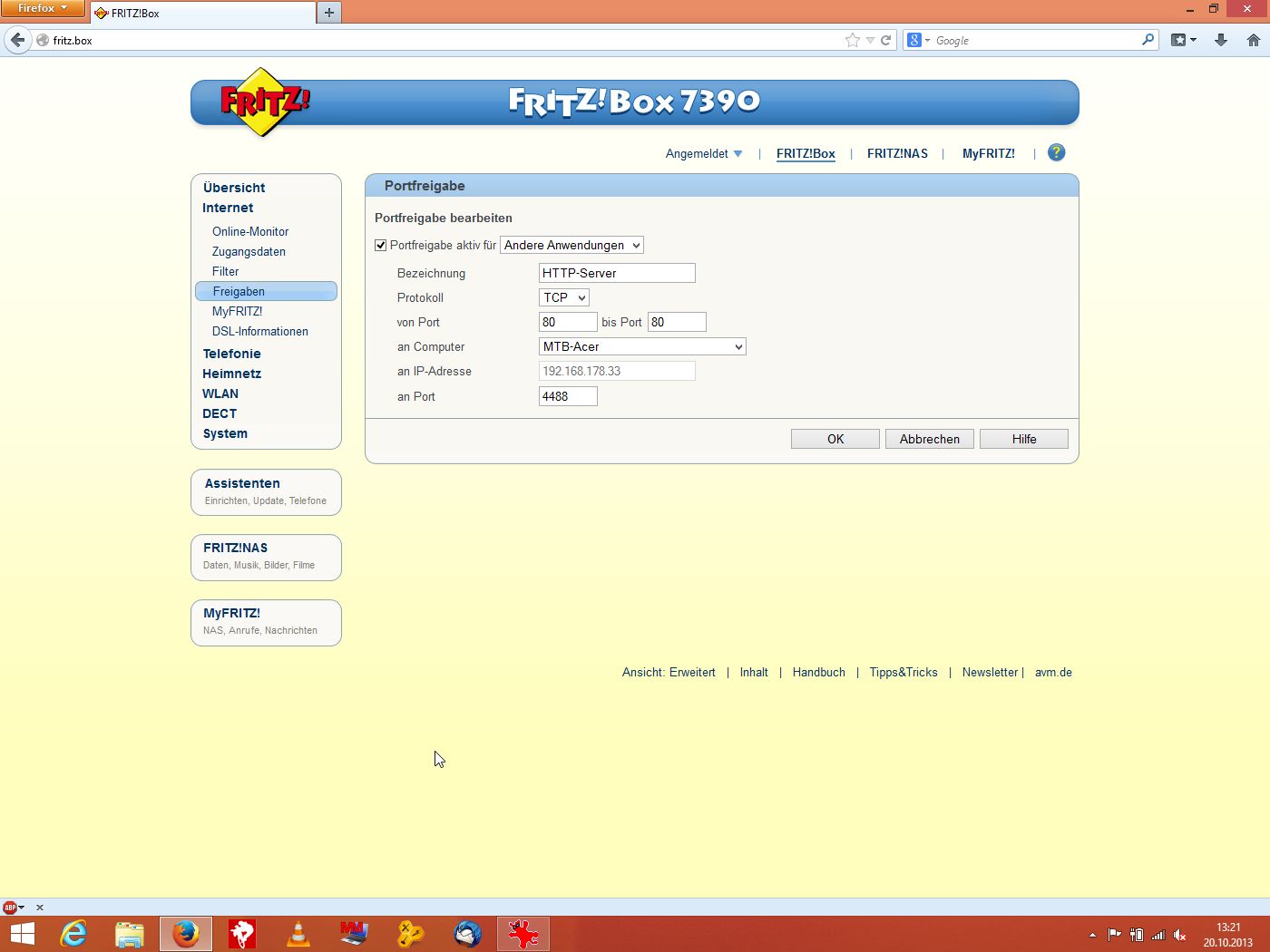Screen dimensions: 1270x952
Task: Open the DECT menu
Action: coord(220,413)
